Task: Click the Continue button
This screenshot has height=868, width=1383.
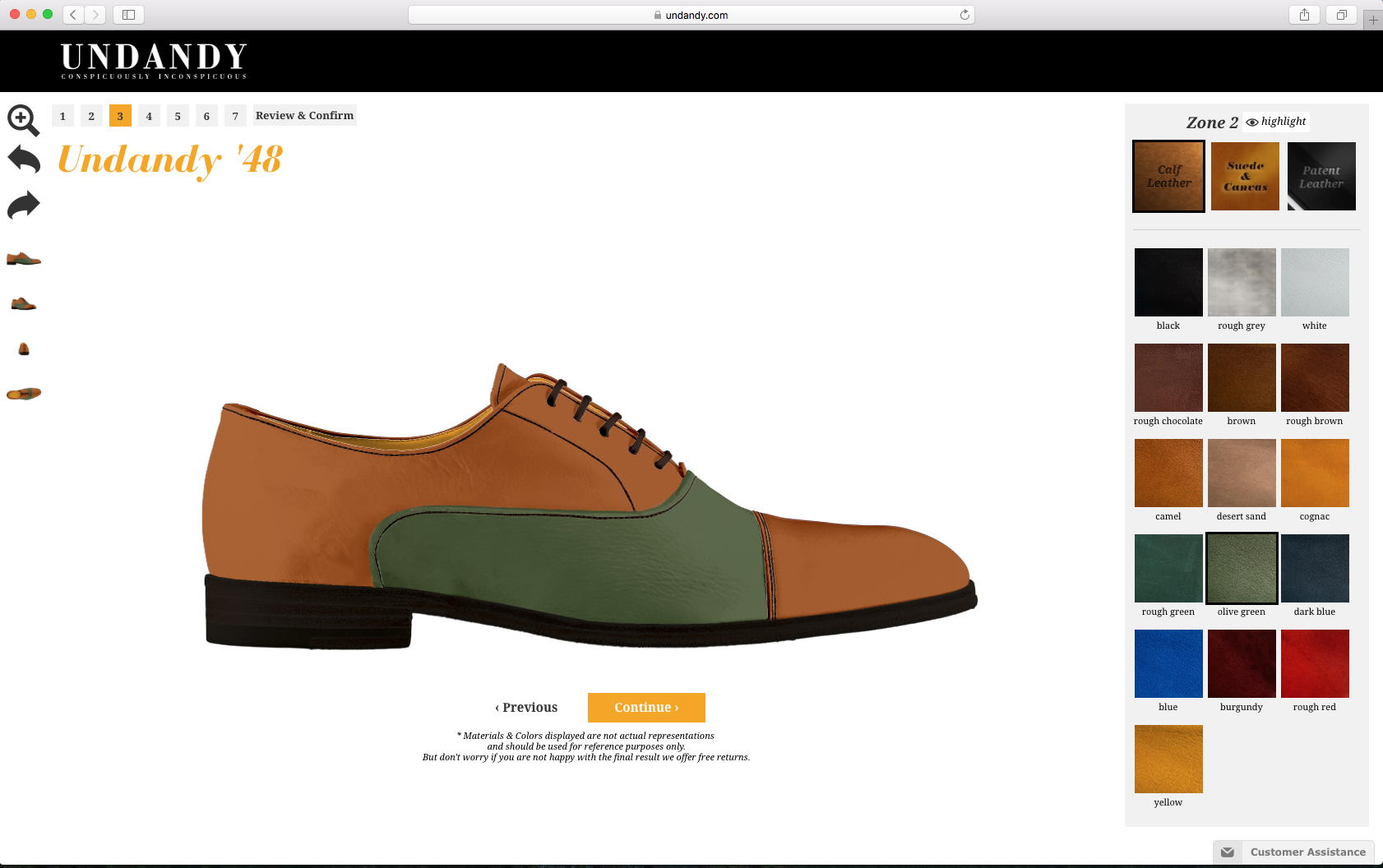Action: tap(646, 708)
